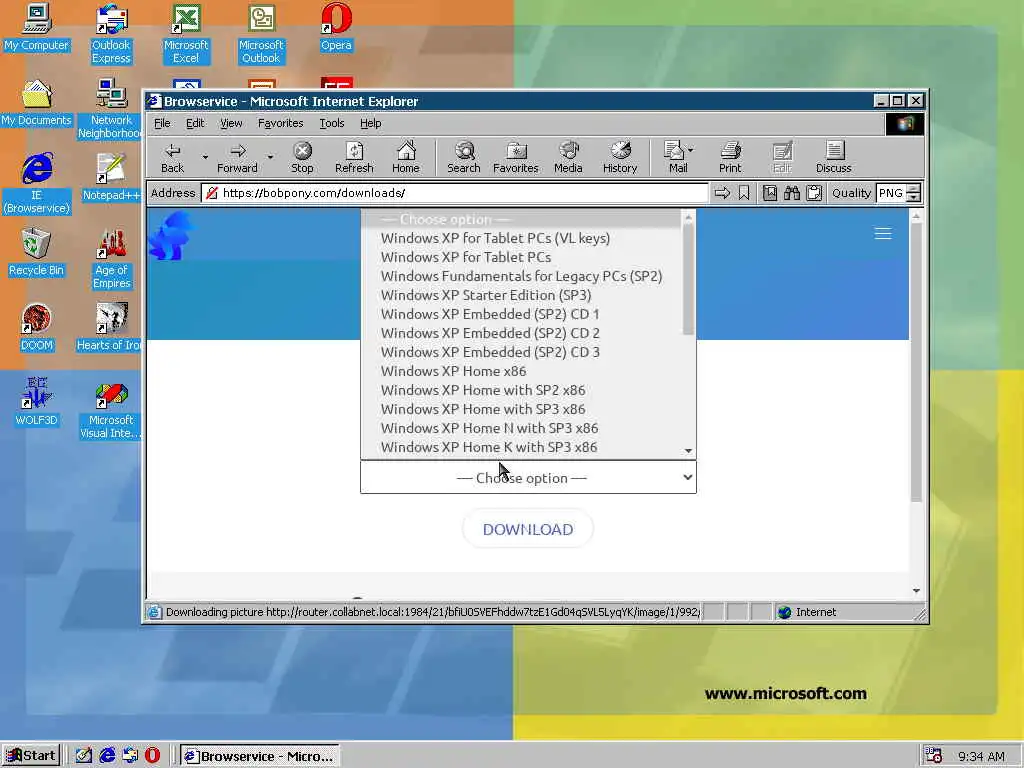
Task: Print the current page
Action: (x=730, y=157)
